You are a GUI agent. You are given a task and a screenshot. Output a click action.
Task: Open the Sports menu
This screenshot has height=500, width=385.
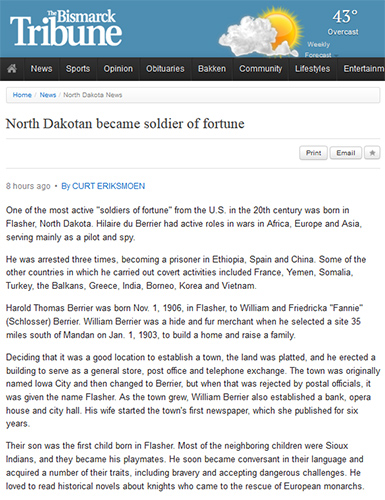point(78,69)
